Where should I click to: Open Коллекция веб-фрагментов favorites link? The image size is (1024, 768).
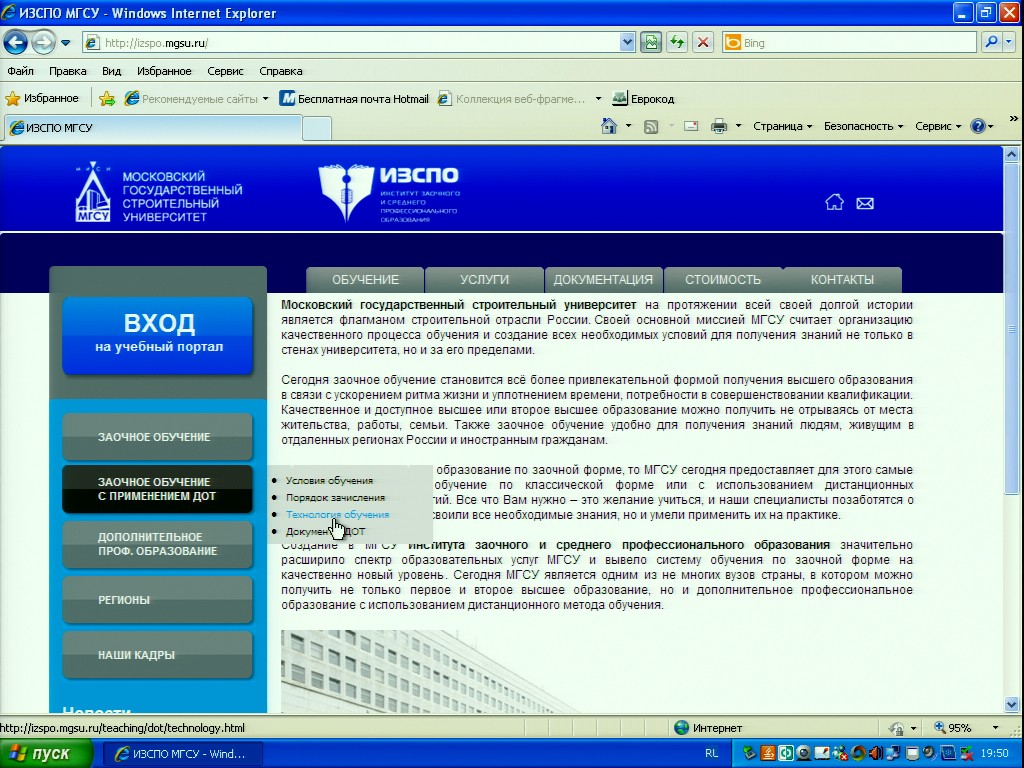click(x=511, y=99)
